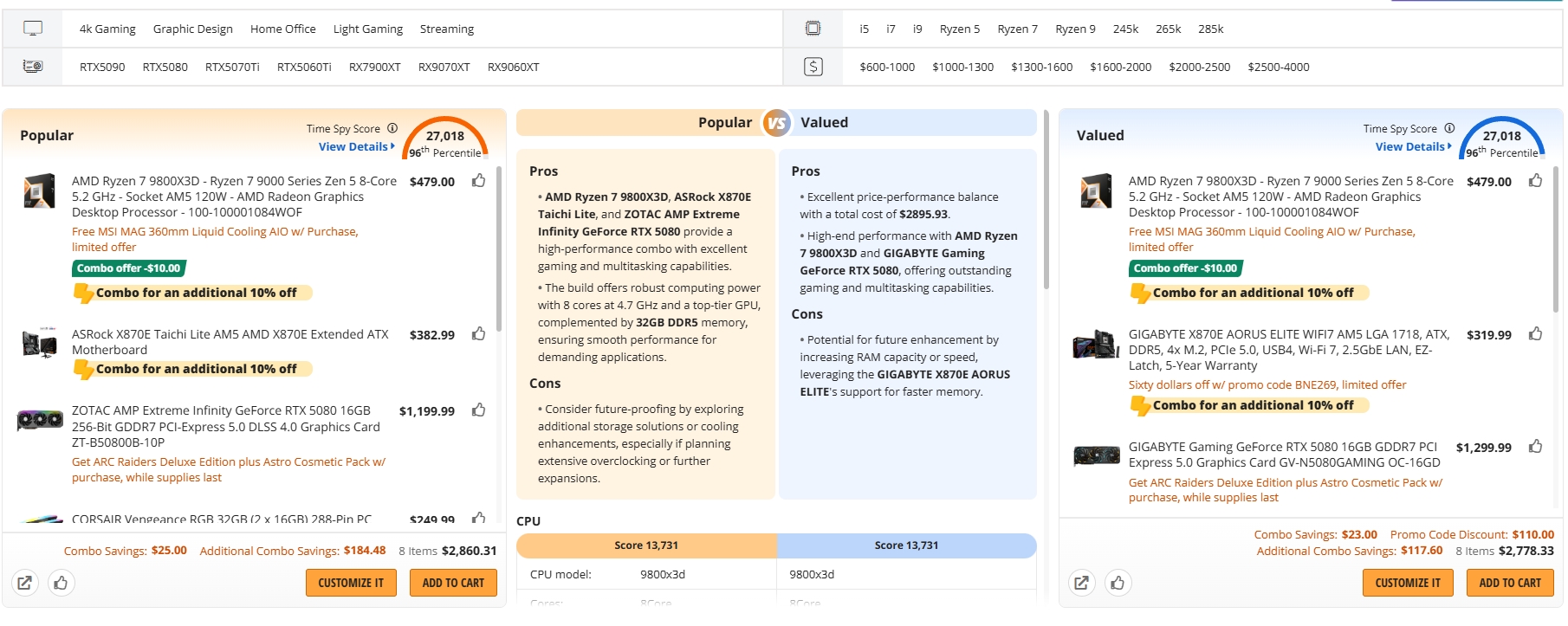The width and height of the screenshot is (1568, 626).
Task: Click the price budget dollar icon
Action: (x=813, y=67)
